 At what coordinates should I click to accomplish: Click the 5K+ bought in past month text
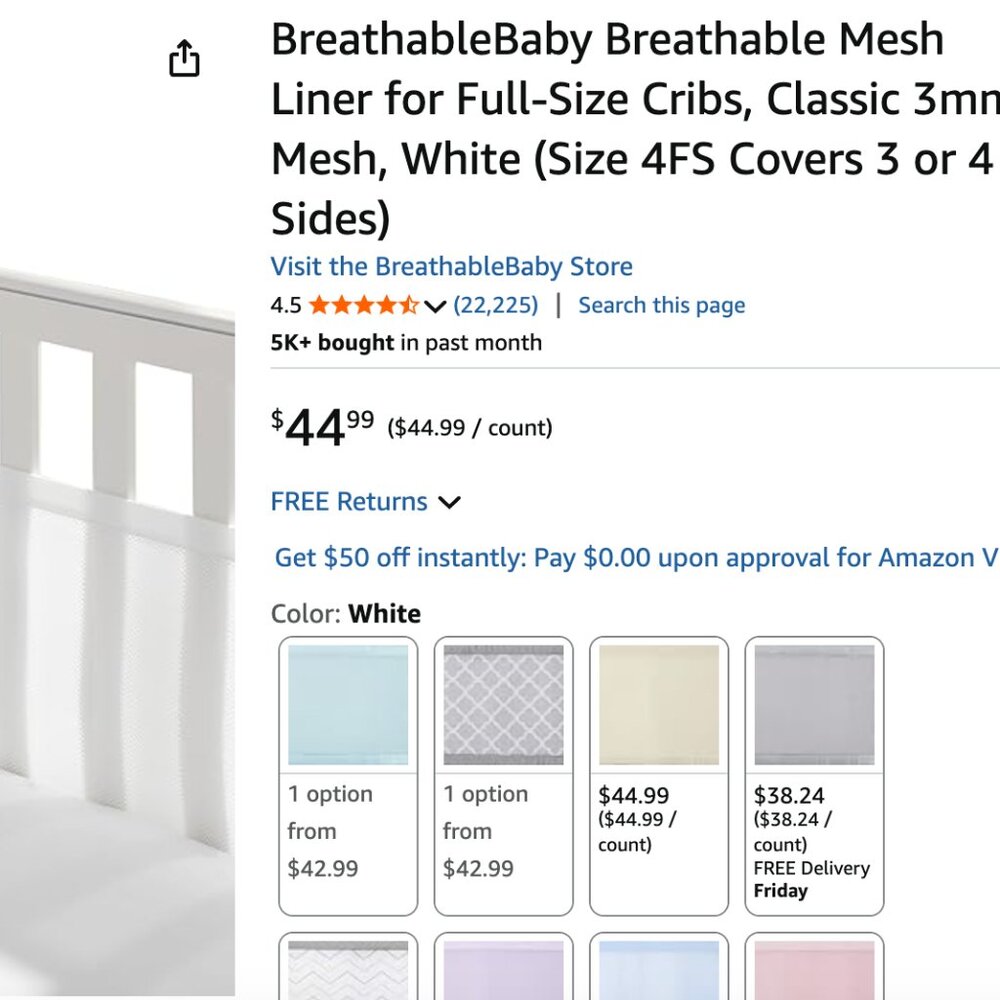point(405,342)
